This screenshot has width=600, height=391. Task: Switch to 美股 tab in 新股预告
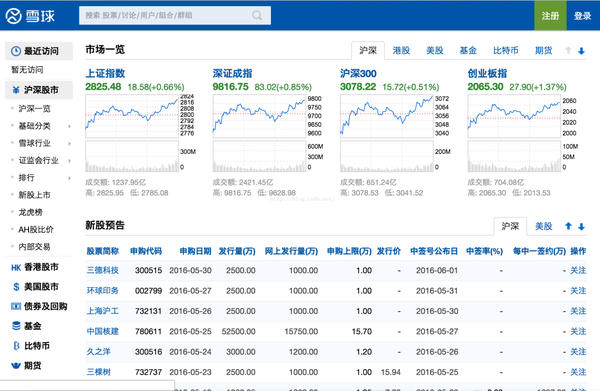543,226
